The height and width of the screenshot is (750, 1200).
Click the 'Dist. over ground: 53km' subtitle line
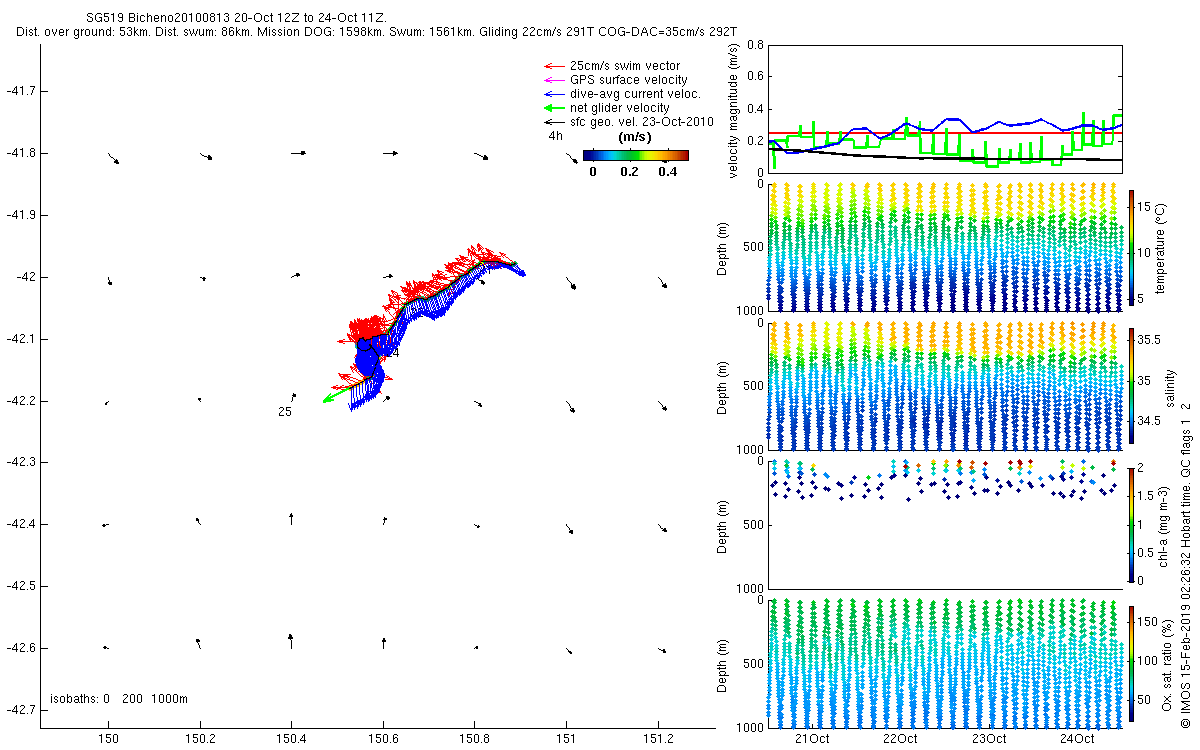click(377, 32)
